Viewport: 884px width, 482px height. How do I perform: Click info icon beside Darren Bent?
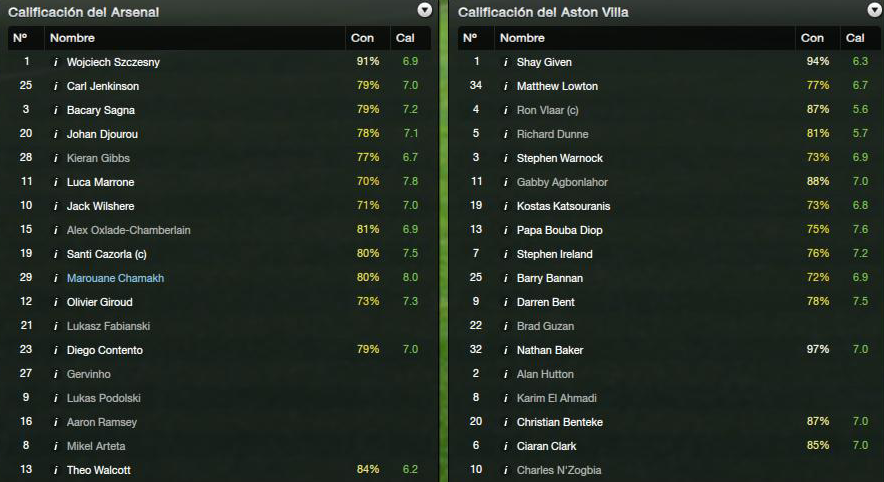[505, 302]
